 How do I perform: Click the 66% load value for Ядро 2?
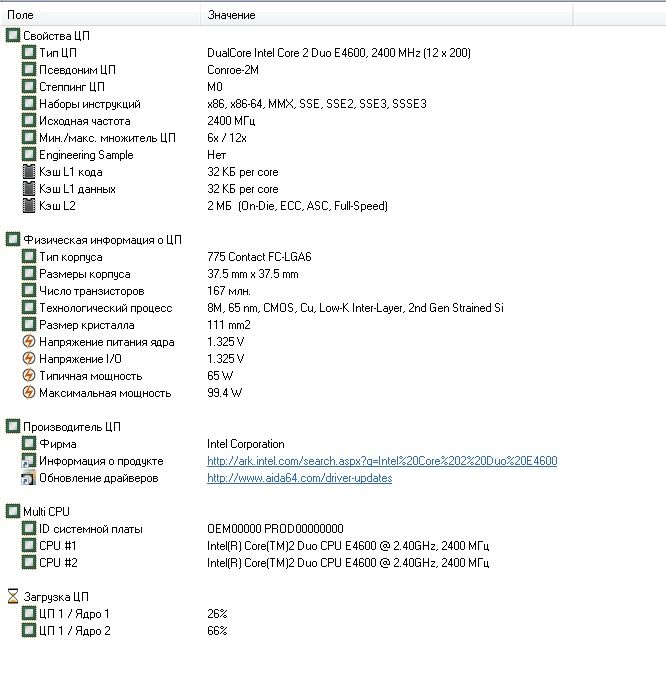click(217, 630)
